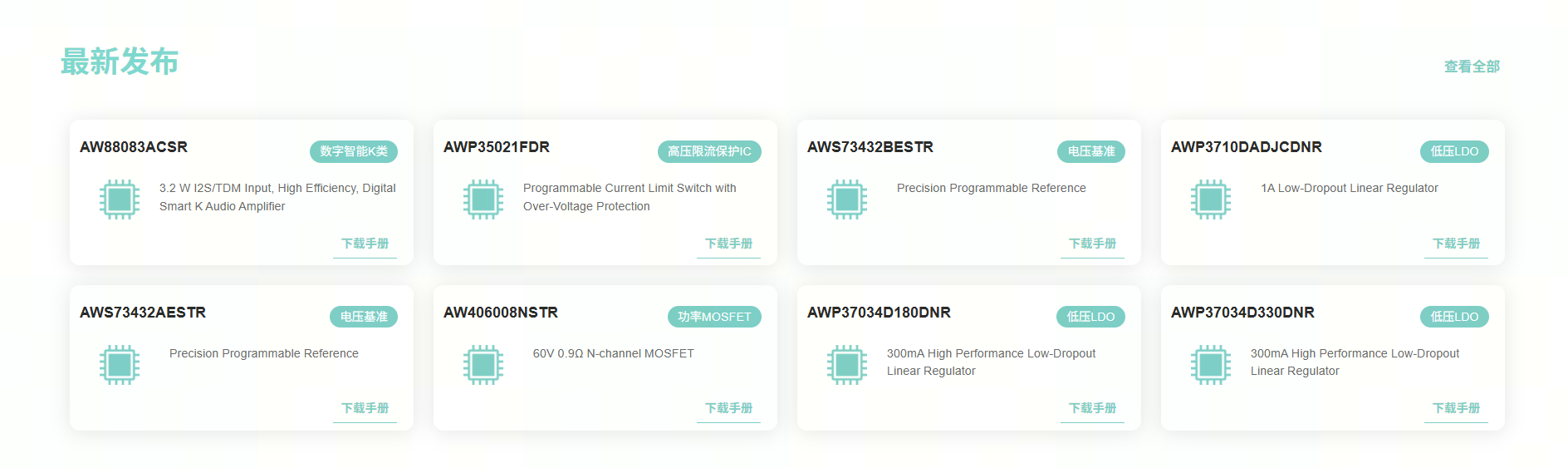The height and width of the screenshot is (468, 1568).
Task: Open the 查看全部 view-all link
Action: [1472, 67]
